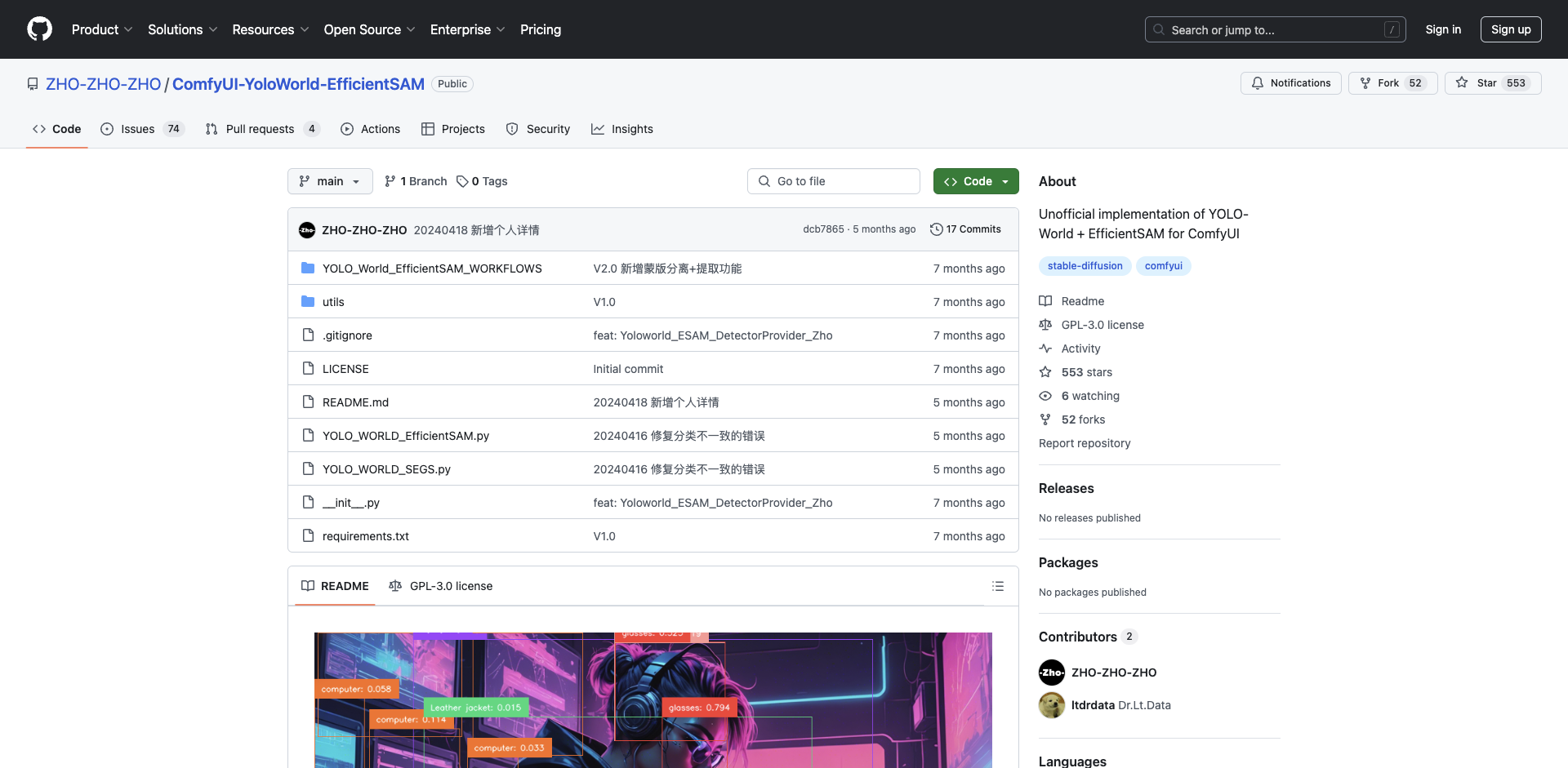Select the README tab in file panel
Screen dimensions: 1568x768
point(335,586)
